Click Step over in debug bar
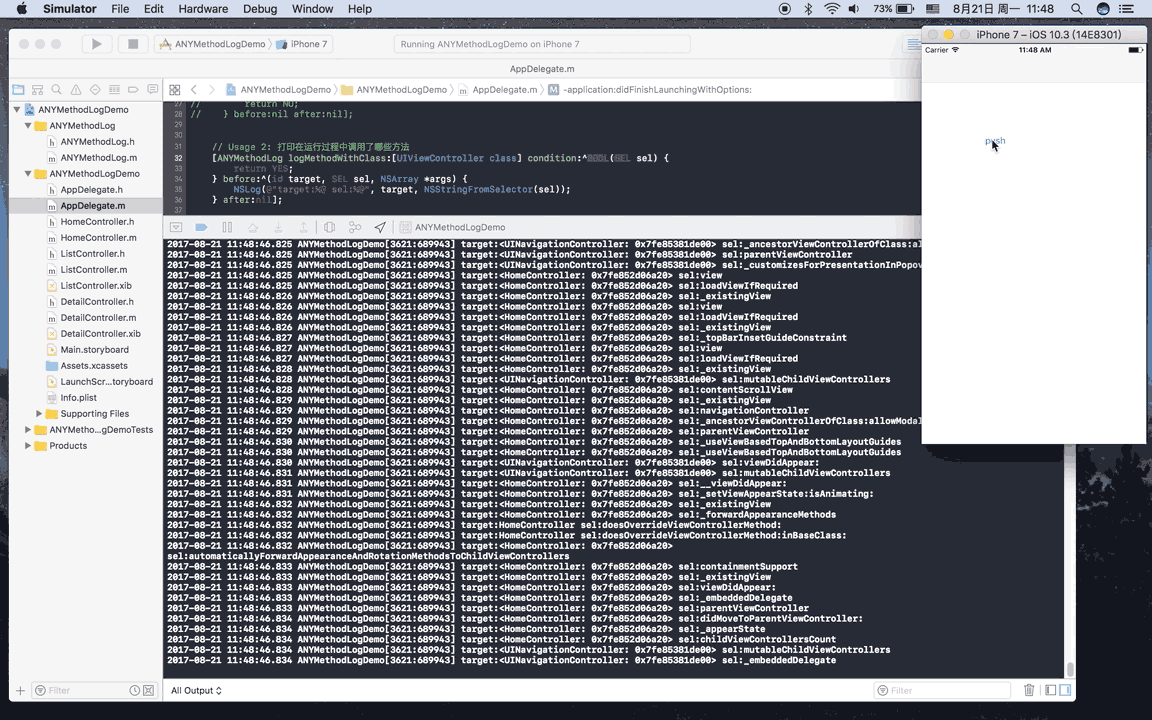 pos(253,227)
